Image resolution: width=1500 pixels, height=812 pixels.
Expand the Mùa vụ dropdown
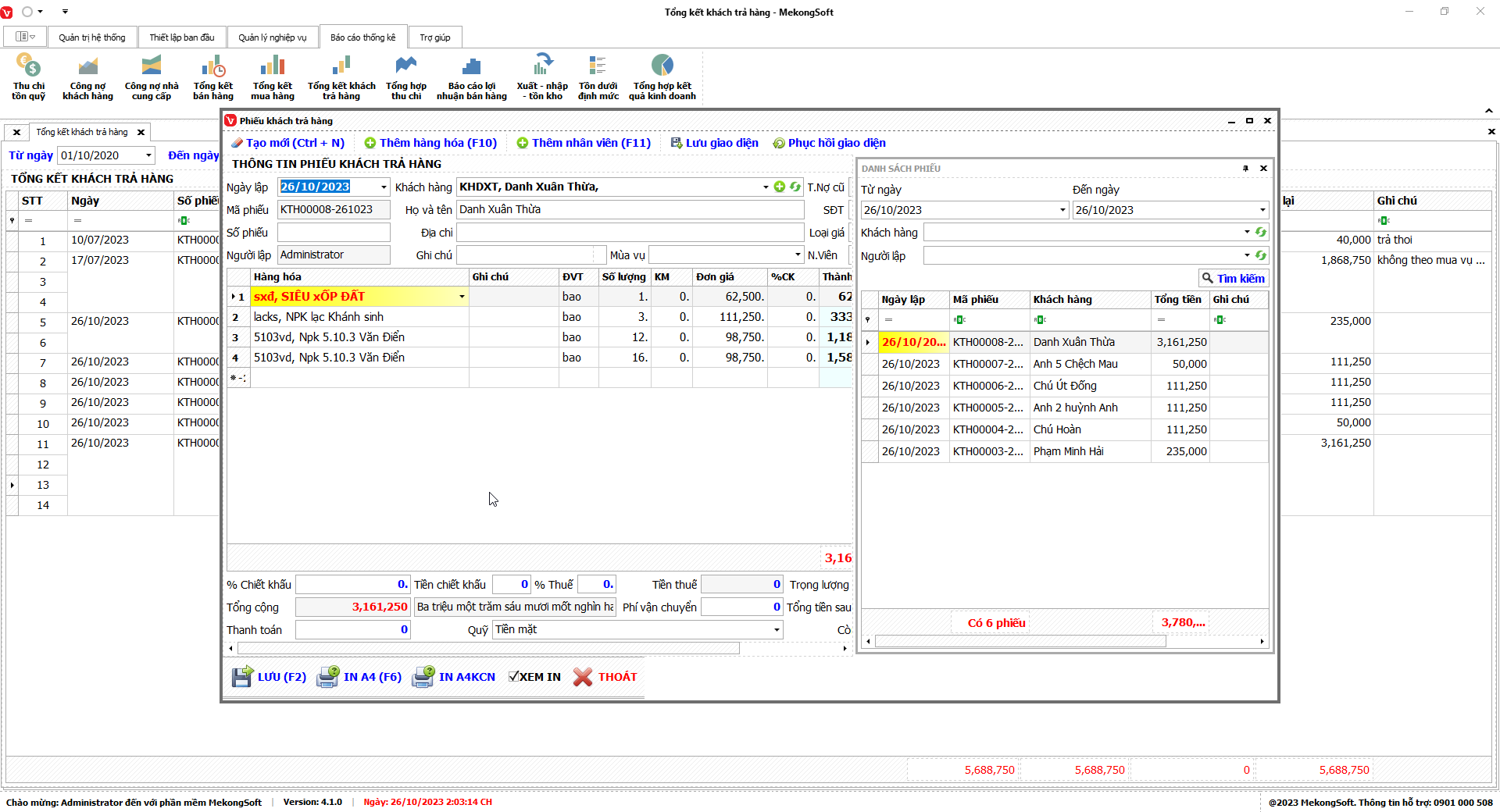(x=797, y=255)
